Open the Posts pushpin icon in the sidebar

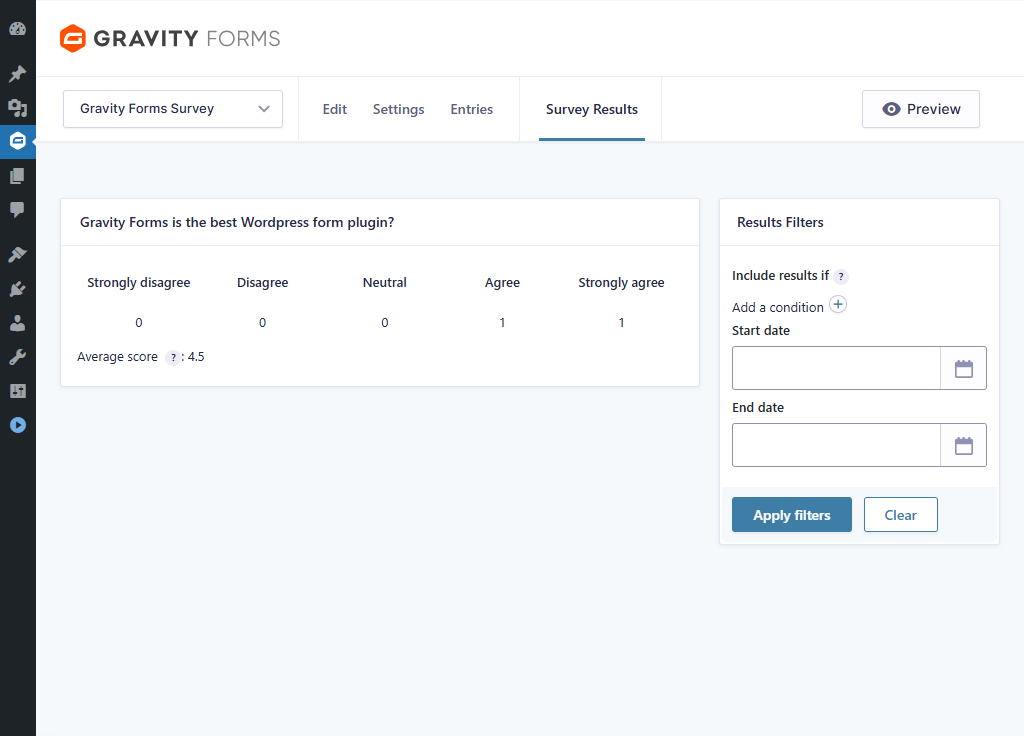click(x=17, y=74)
